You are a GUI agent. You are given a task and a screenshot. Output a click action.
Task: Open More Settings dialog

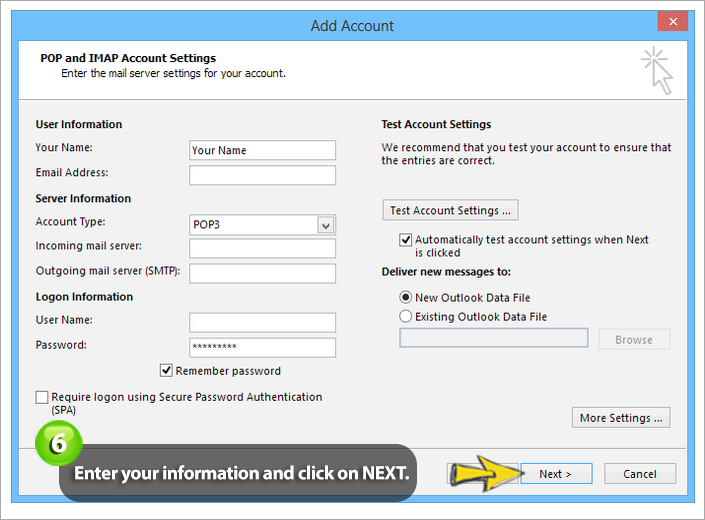[x=621, y=418]
